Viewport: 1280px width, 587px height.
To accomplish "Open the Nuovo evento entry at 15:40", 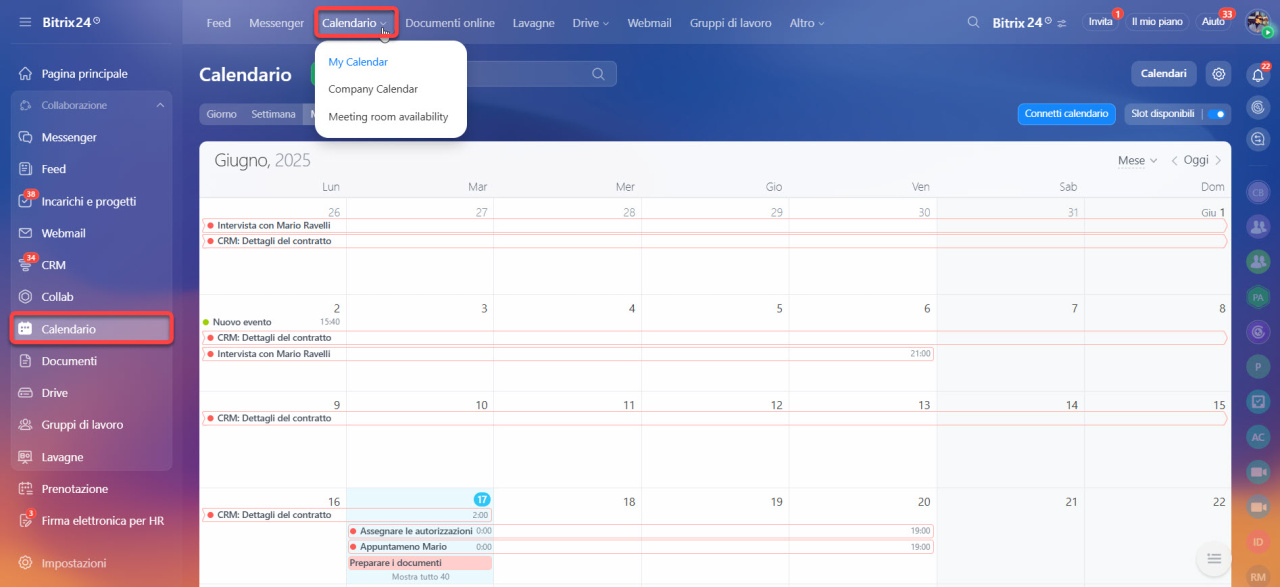I will [x=272, y=322].
